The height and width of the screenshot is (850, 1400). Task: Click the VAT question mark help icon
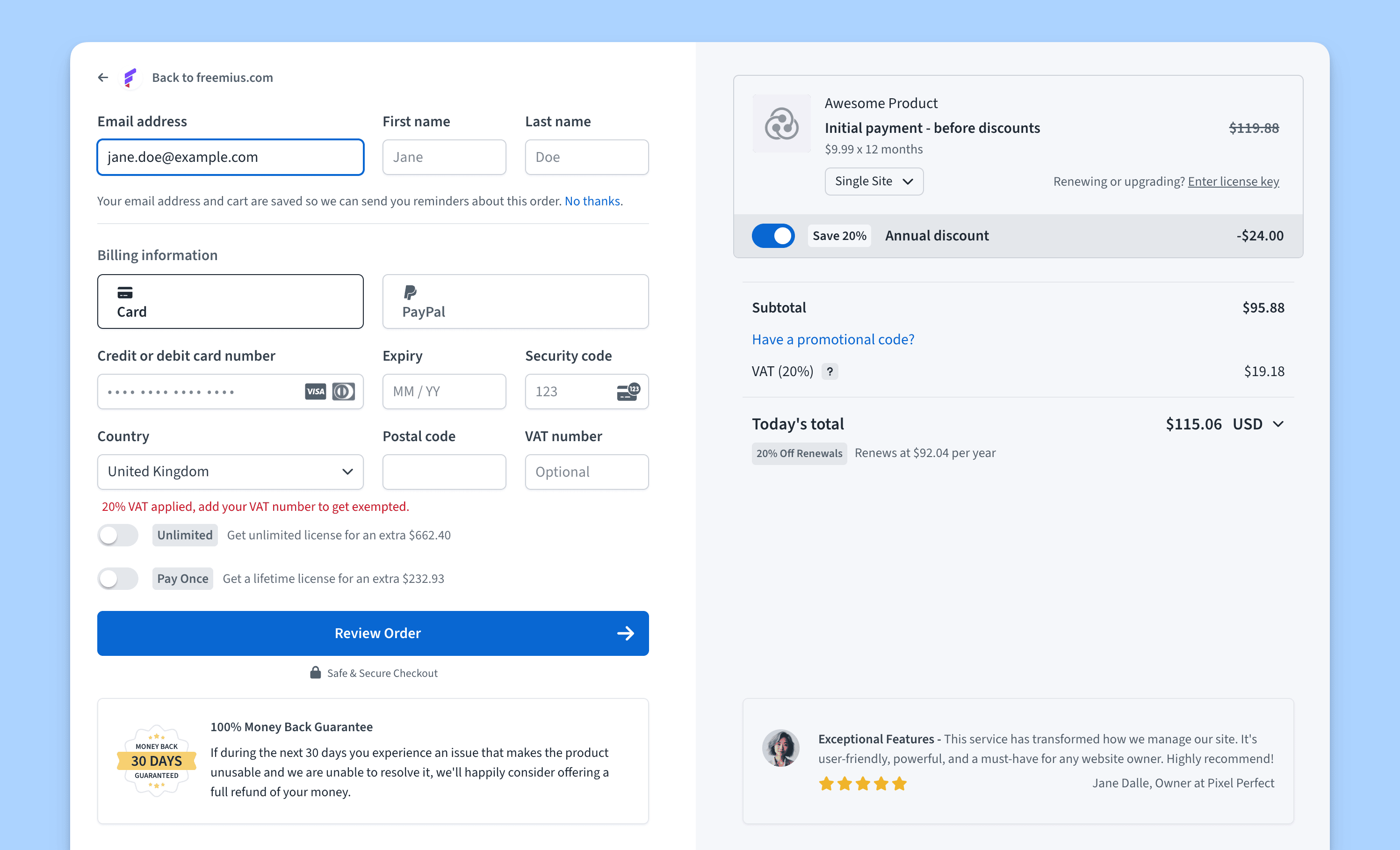tap(830, 371)
